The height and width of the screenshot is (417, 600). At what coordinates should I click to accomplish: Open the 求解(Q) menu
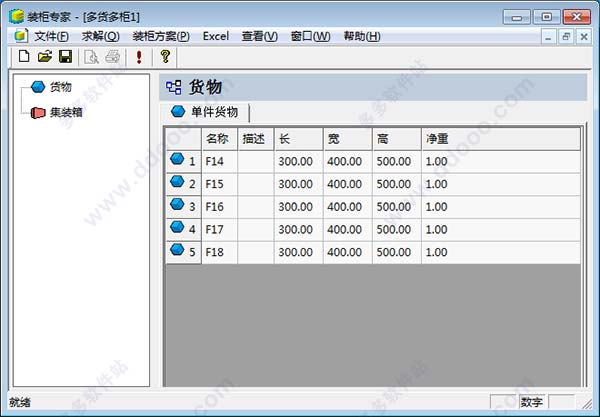tap(101, 36)
